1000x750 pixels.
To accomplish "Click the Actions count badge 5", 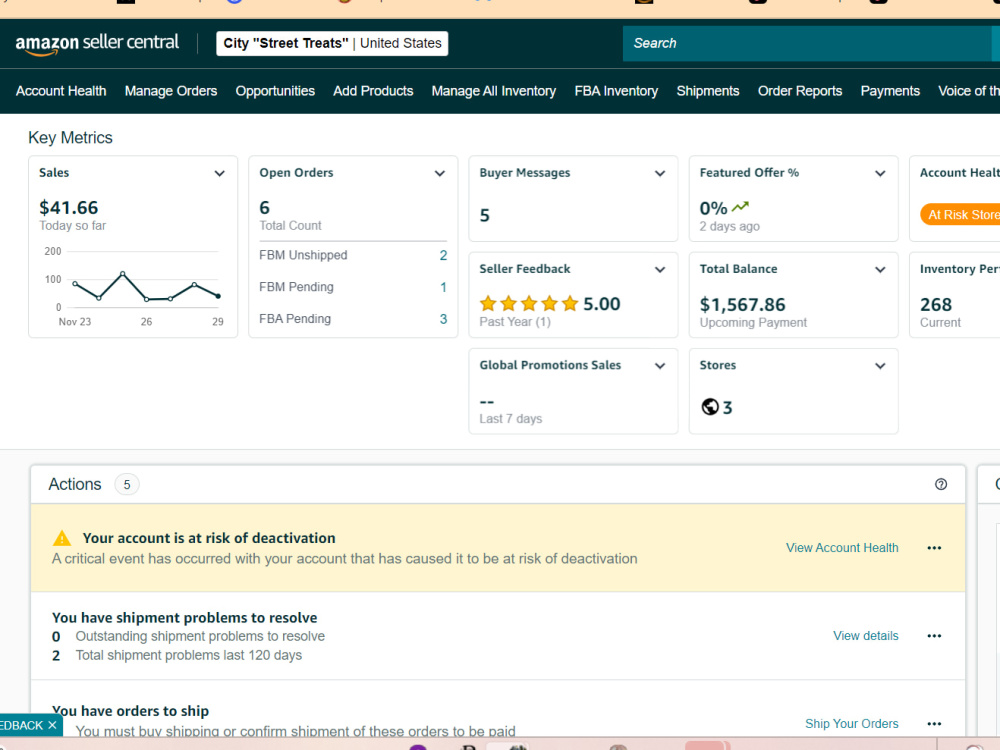I will [x=127, y=485].
